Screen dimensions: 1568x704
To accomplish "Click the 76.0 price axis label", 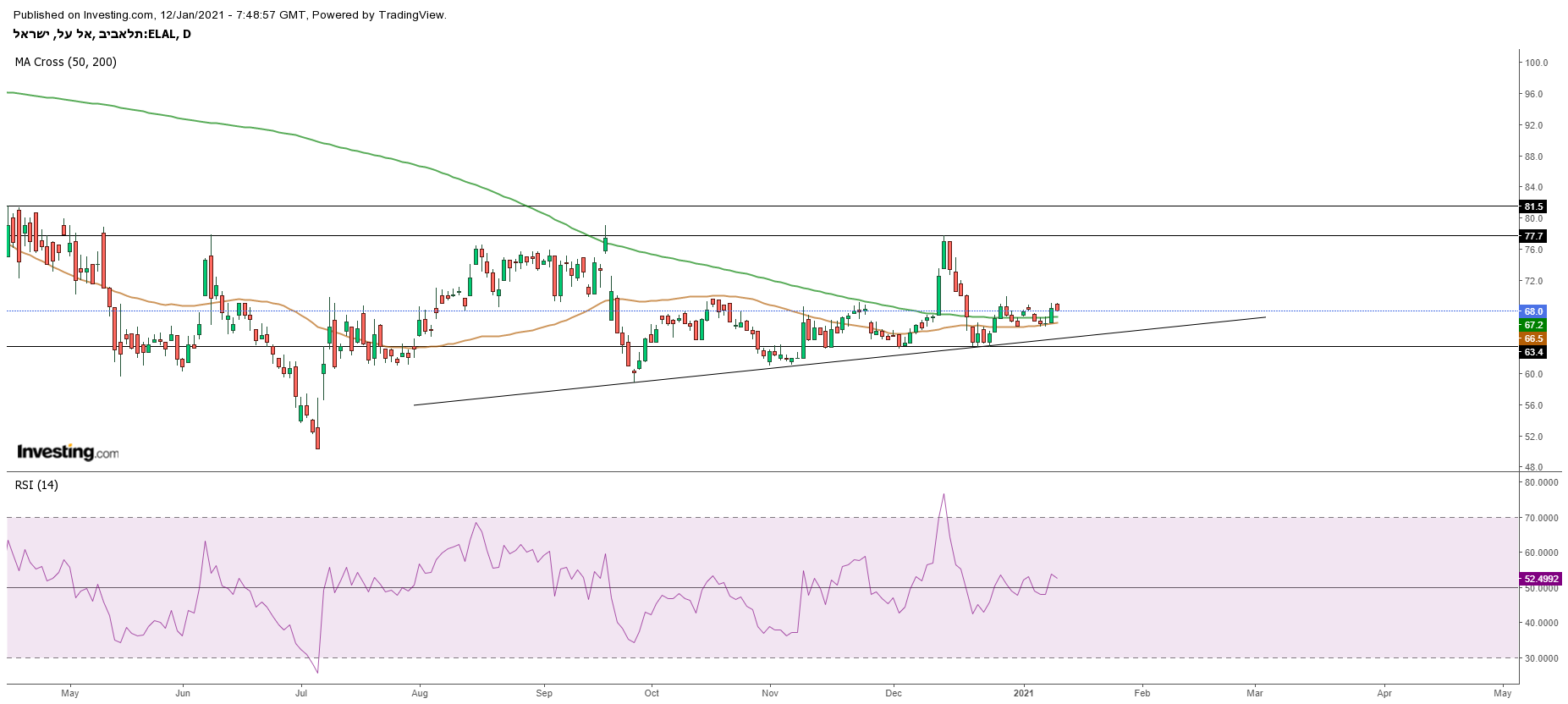I will click(1533, 250).
